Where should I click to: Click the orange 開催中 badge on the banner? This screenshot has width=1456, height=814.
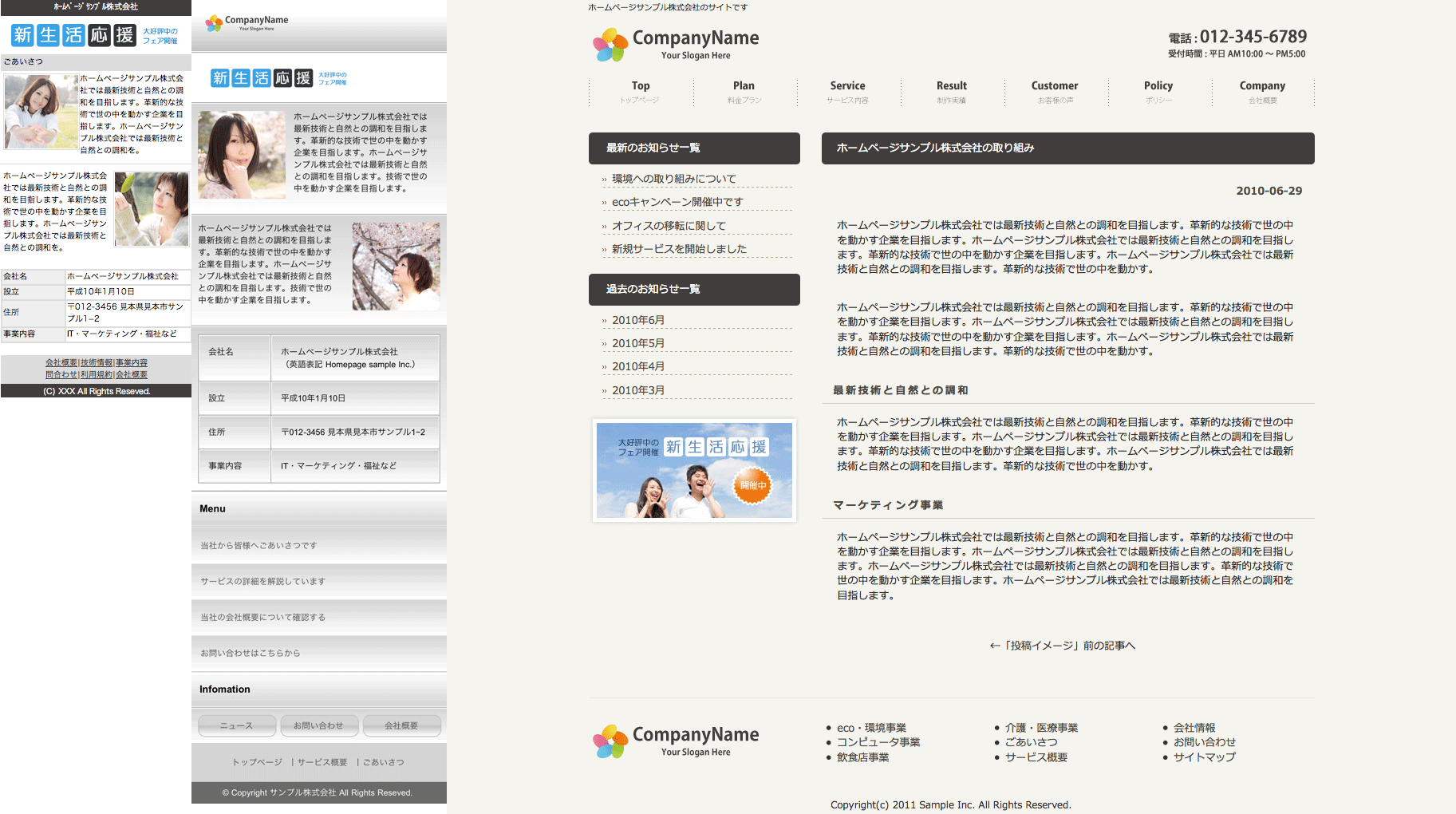(x=752, y=485)
